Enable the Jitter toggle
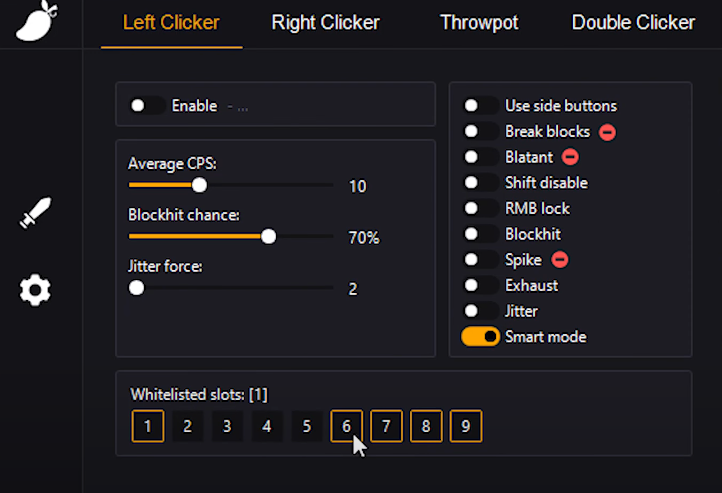 481,311
